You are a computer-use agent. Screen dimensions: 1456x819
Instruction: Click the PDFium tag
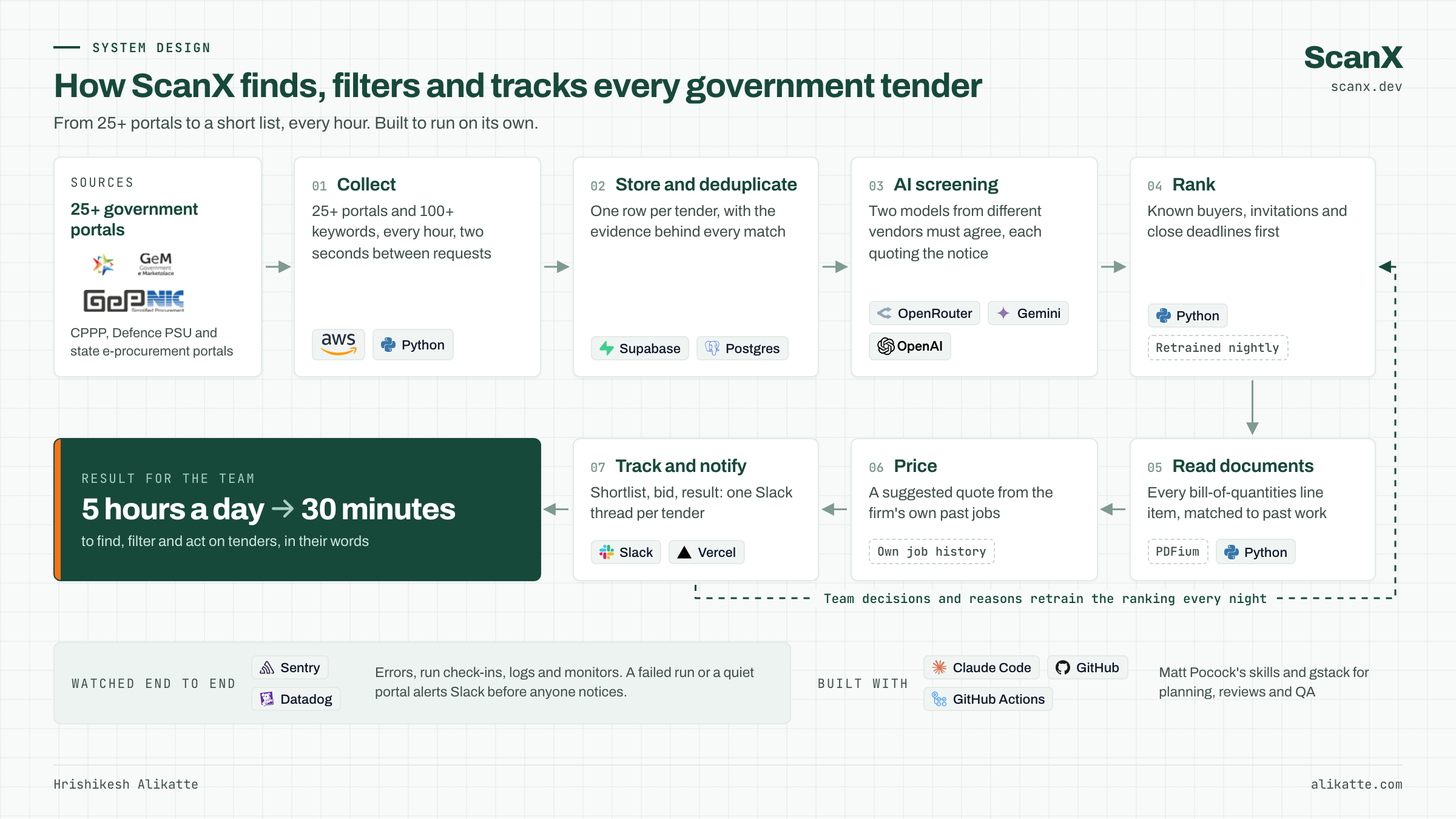point(1178,551)
